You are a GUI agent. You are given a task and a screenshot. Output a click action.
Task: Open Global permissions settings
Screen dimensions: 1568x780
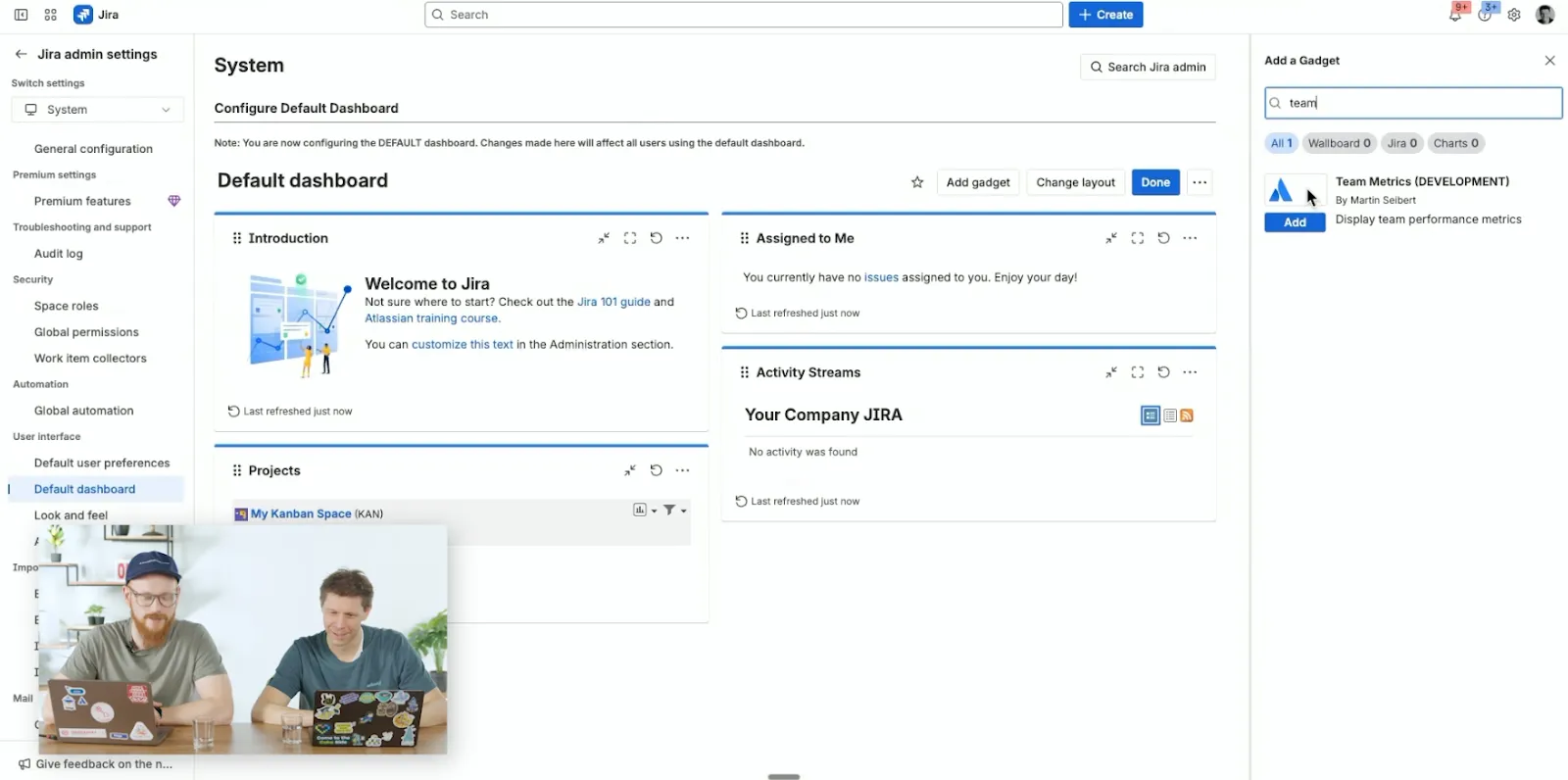86,332
